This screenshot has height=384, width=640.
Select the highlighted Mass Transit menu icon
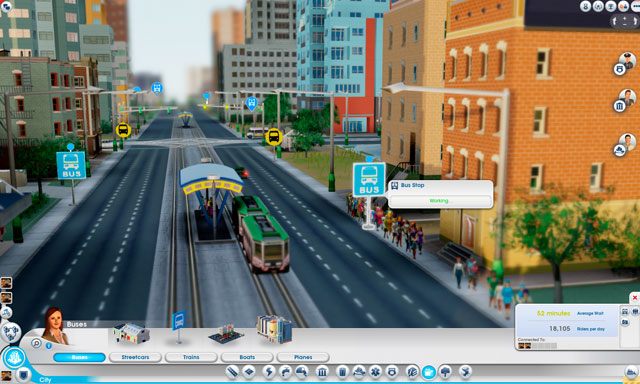[x=429, y=372]
